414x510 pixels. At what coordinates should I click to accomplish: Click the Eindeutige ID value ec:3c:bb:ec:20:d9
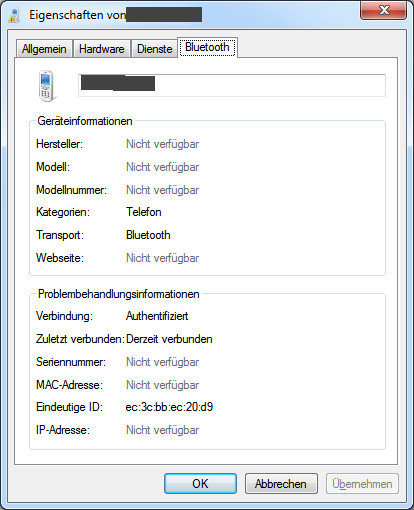169,407
